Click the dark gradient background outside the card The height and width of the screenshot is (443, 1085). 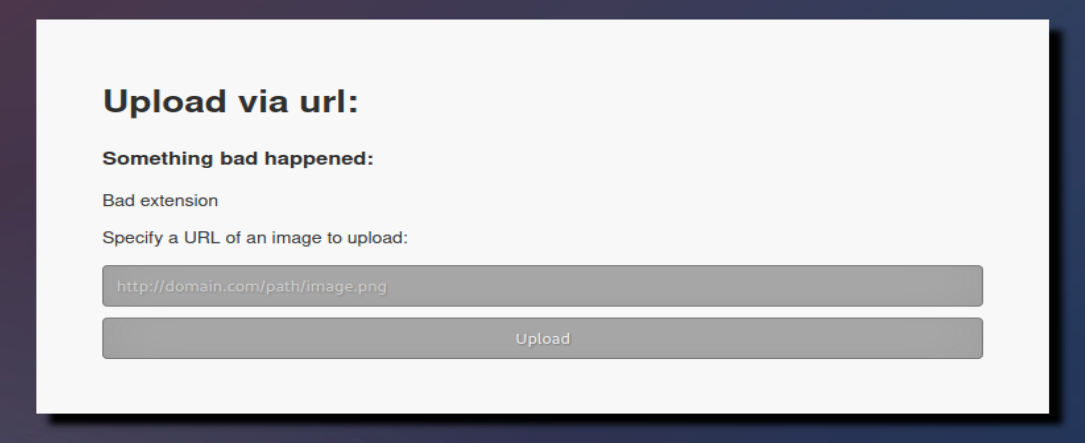coord(17,222)
